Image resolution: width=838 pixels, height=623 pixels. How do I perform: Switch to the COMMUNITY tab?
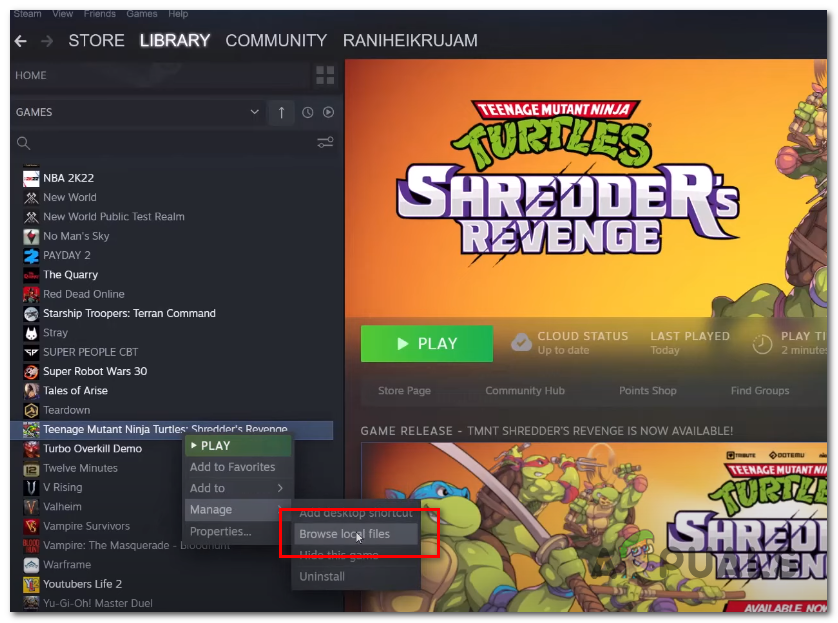[x=276, y=41]
